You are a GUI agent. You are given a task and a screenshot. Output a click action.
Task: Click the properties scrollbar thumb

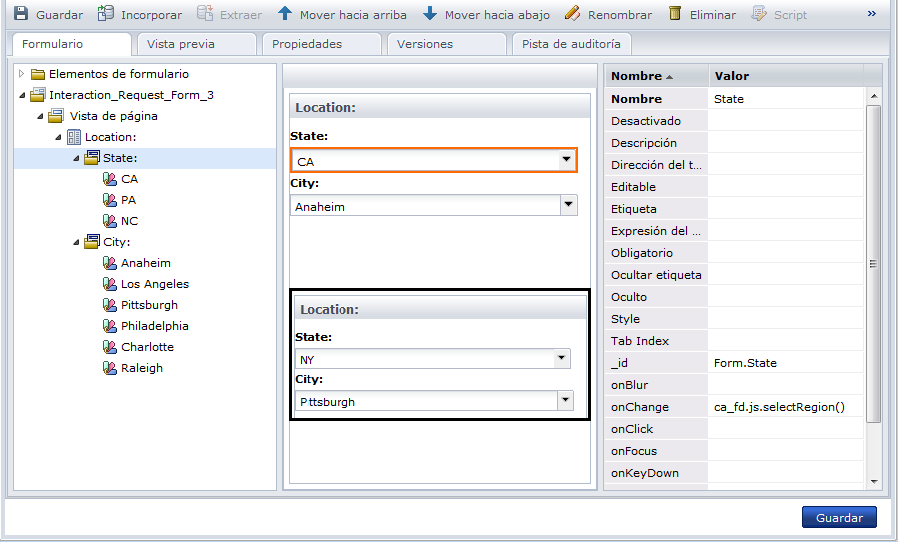[873, 264]
